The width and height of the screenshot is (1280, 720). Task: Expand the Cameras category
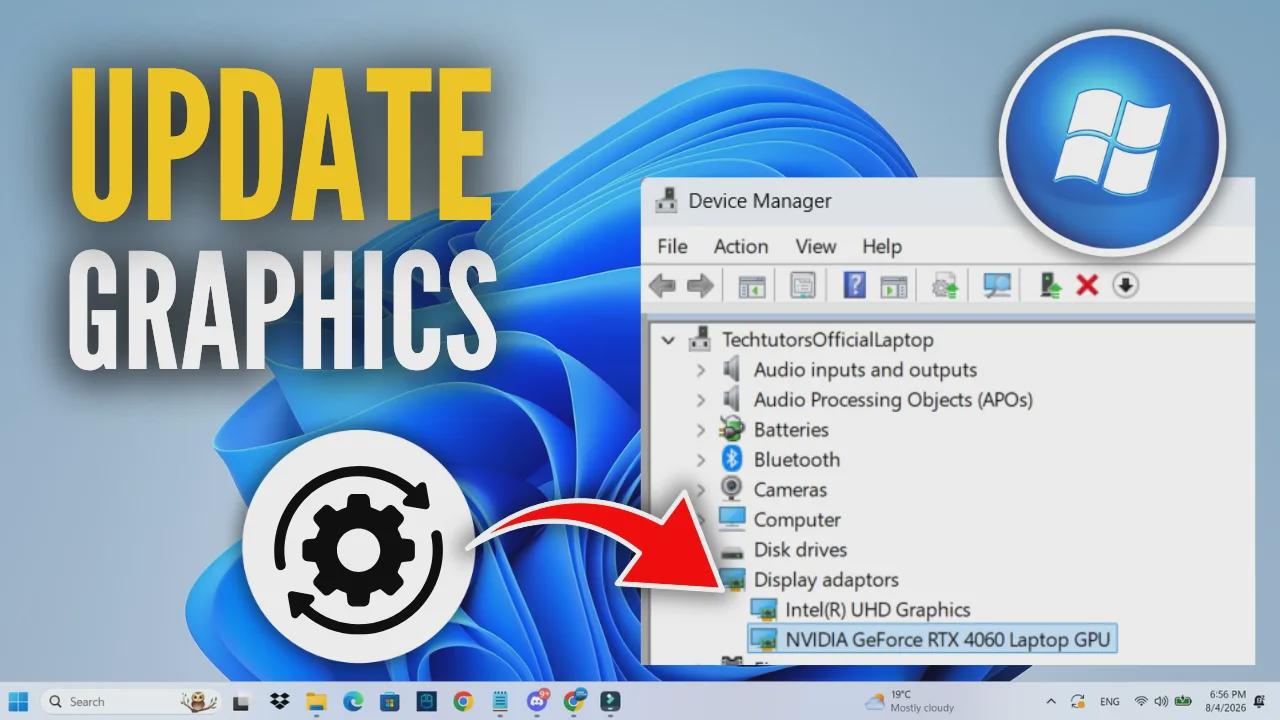click(x=700, y=490)
